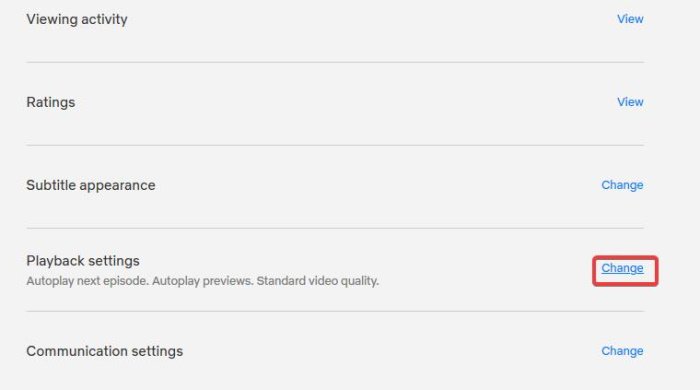Click the red-outlined Change link

point(622,268)
